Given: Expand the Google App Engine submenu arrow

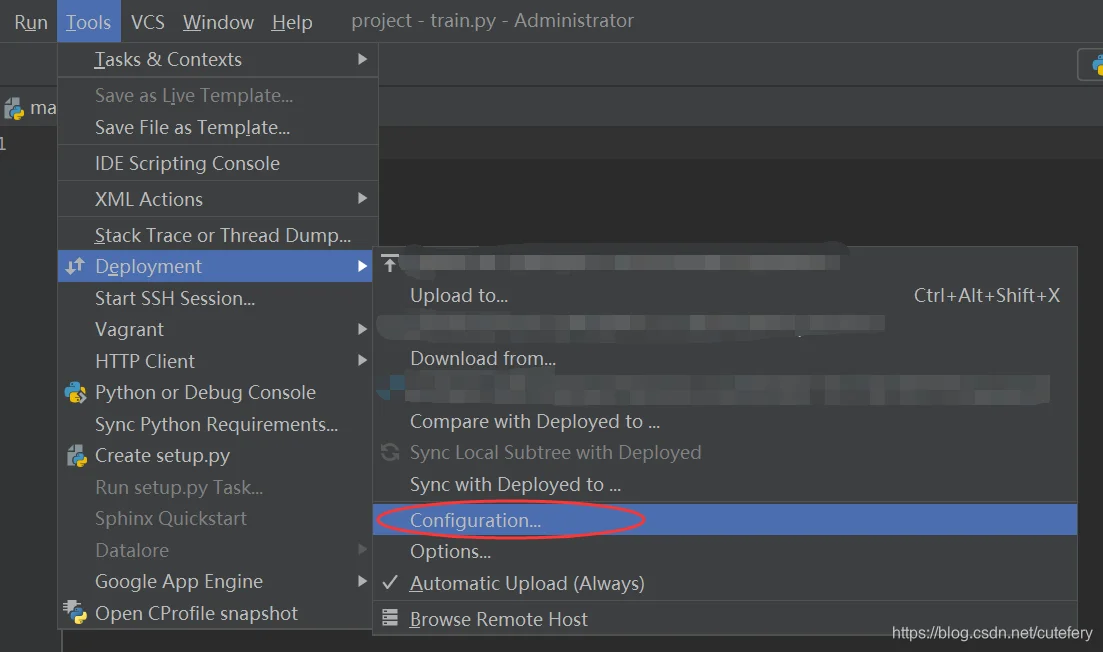Looking at the screenshot, I should point(362,582).
